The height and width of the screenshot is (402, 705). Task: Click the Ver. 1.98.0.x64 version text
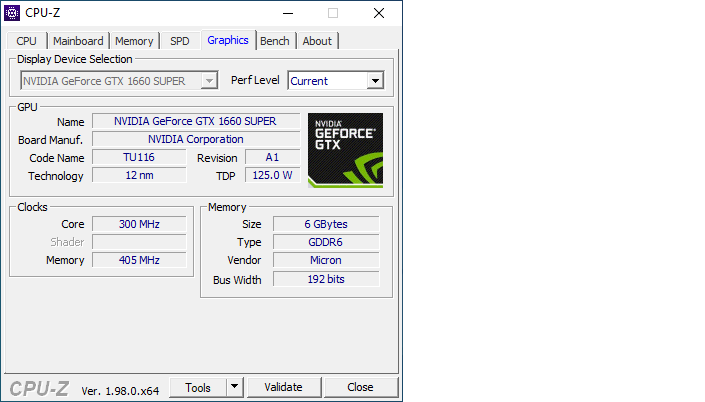[x=120, y=391]
